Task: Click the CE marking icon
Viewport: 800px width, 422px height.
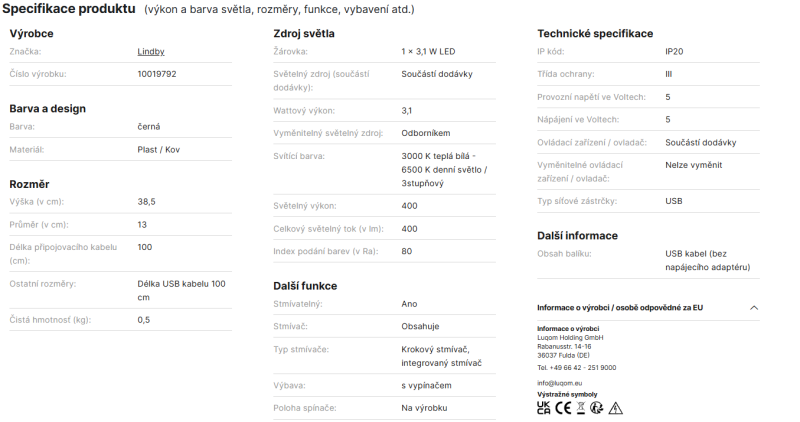Action: coord(563,408)
